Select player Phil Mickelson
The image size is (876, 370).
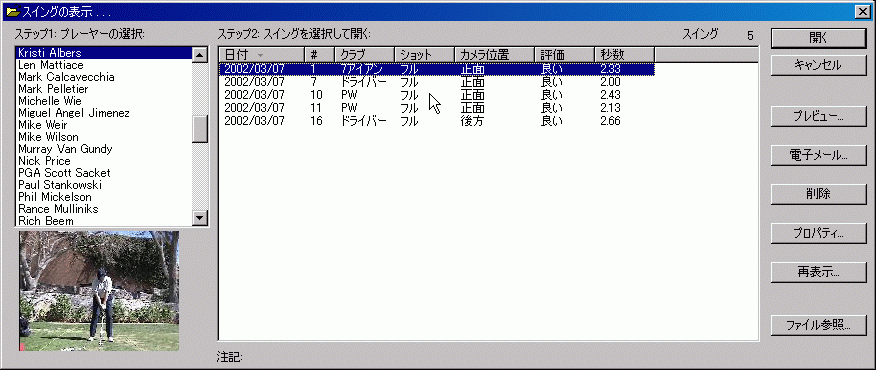(103, 197)
